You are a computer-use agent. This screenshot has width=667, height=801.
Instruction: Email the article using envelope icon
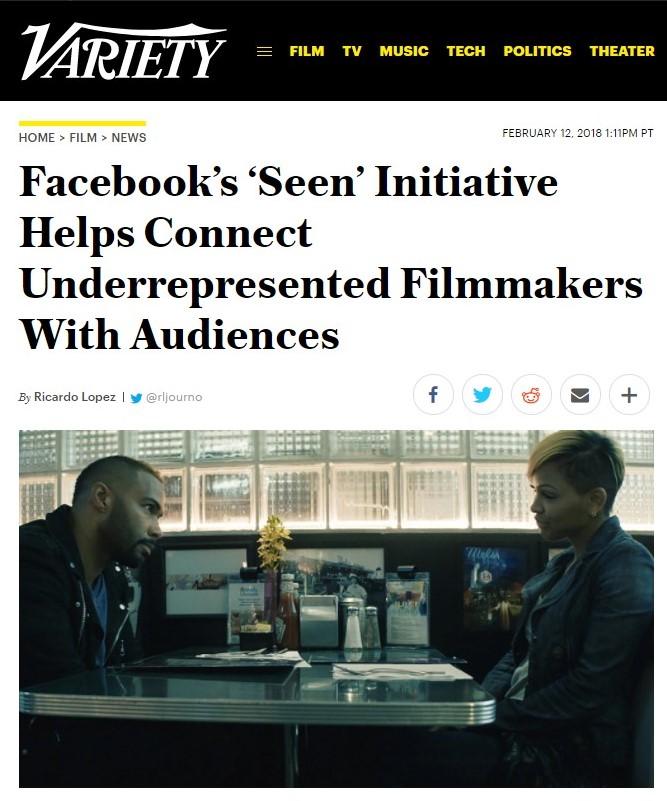pos(580,394)
